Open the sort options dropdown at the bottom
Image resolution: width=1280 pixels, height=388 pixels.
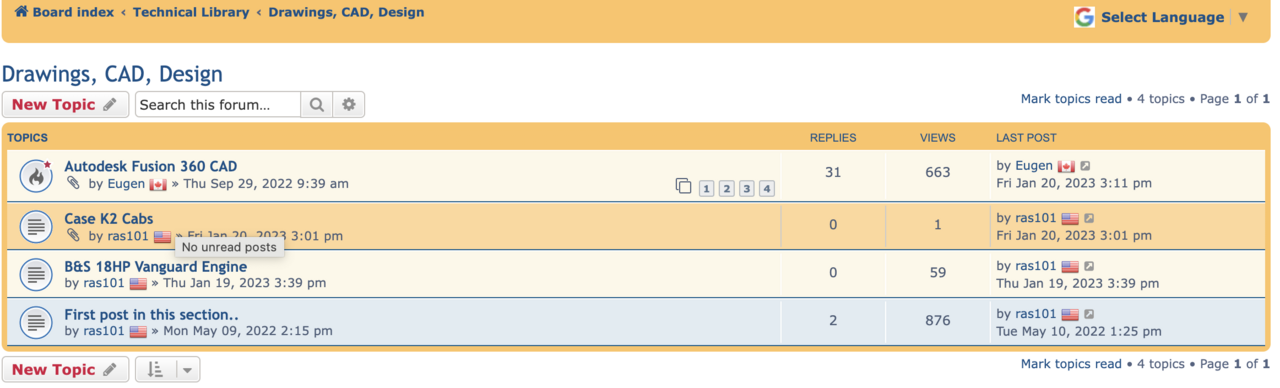168,370
